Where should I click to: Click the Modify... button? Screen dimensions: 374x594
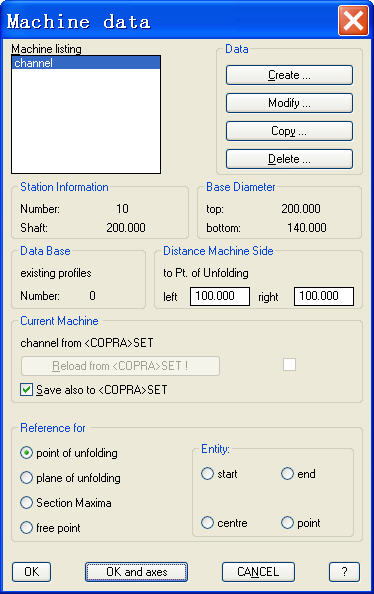pos(289,103)
